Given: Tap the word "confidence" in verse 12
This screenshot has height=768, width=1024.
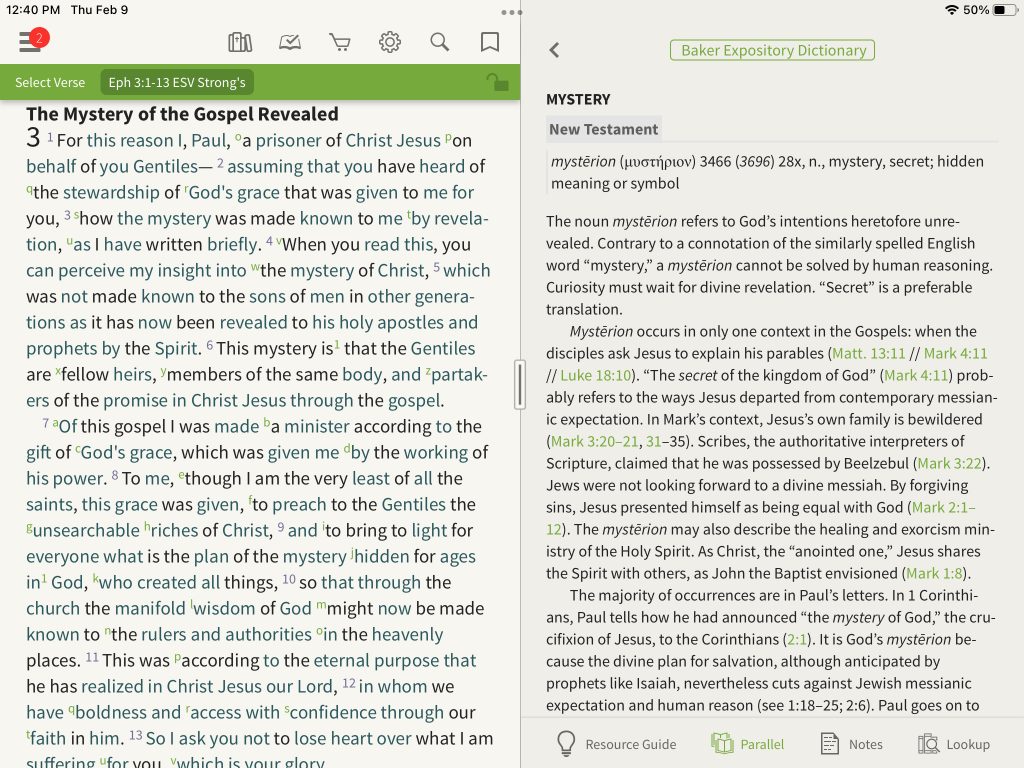Looking at the screenshot, I should tap(333, 712).
